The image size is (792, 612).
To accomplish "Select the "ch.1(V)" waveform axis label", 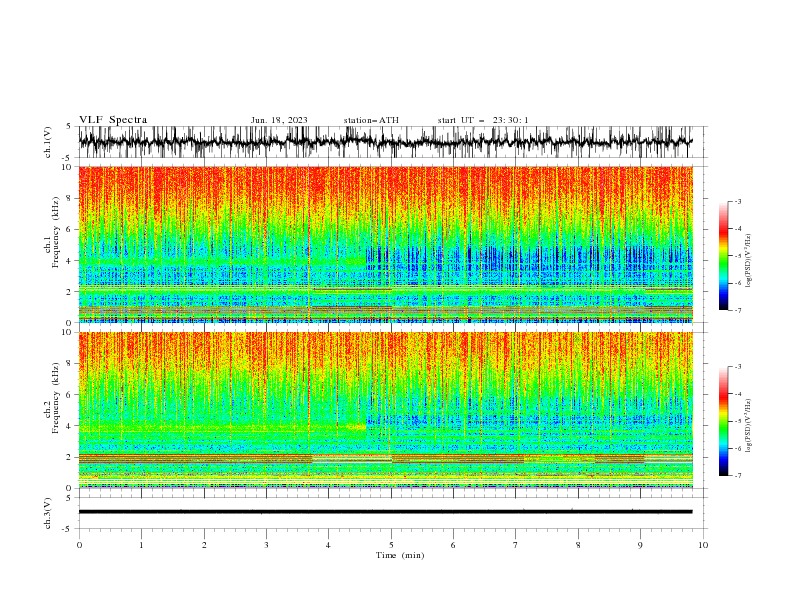I will tap(48, 143).
